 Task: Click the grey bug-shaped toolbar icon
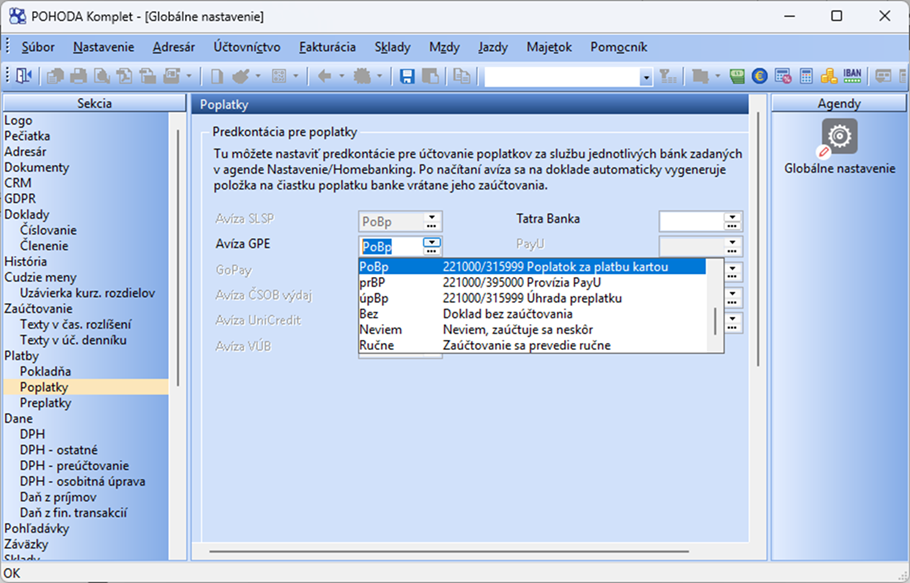point(362,76)
